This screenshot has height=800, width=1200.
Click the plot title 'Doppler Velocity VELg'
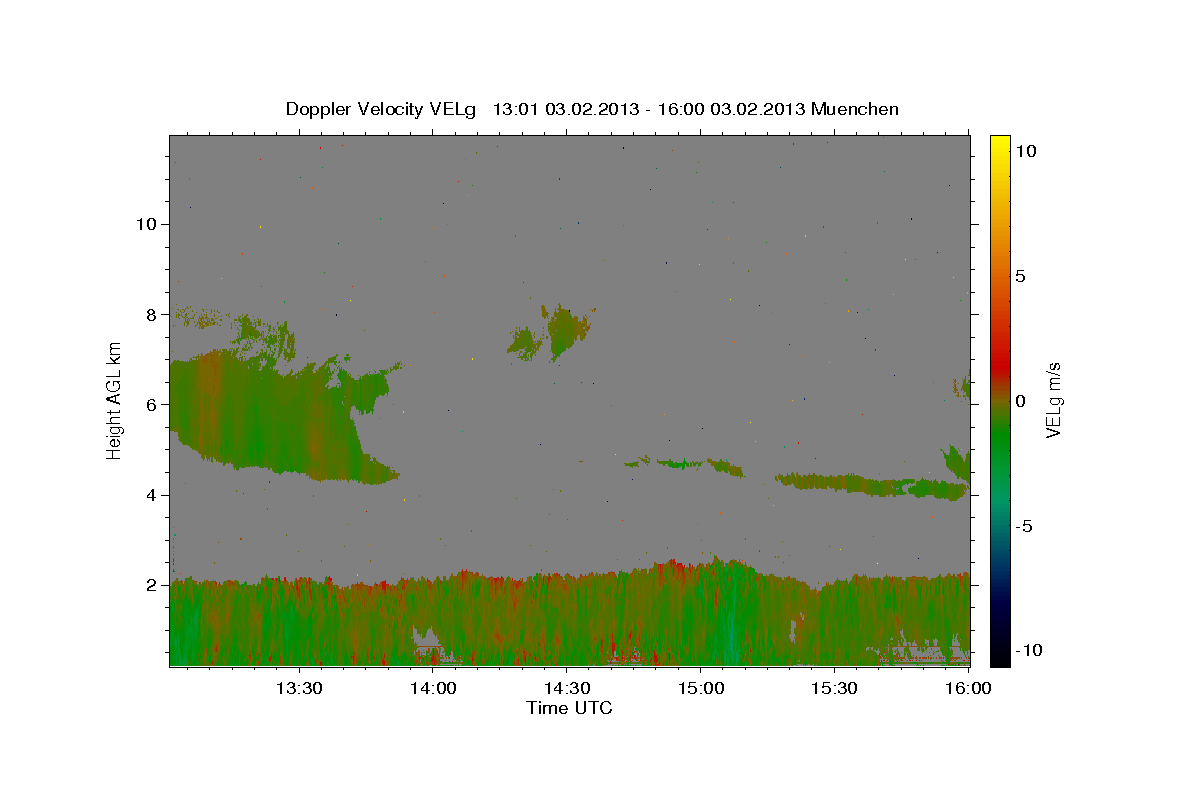click(383, 109)
